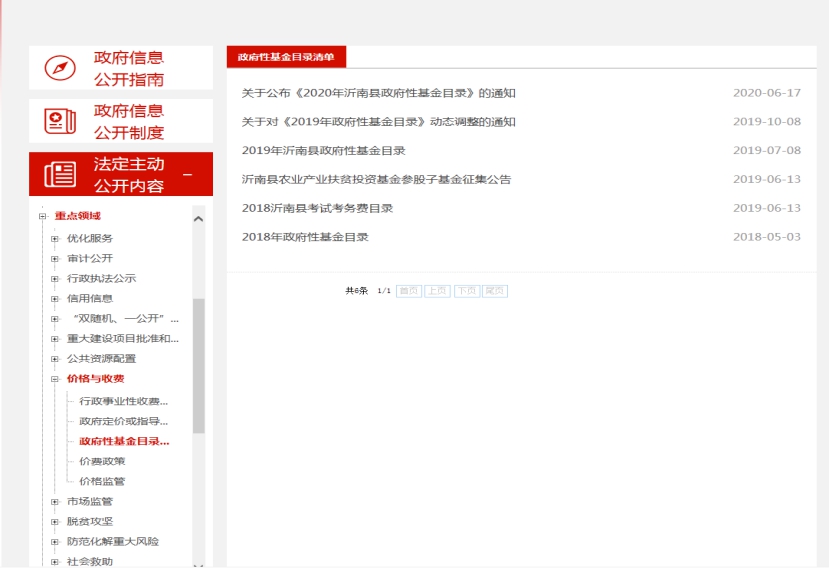830x568 pixels.
Task: Select 市场监管 in the tree
Action: [90, 501]
